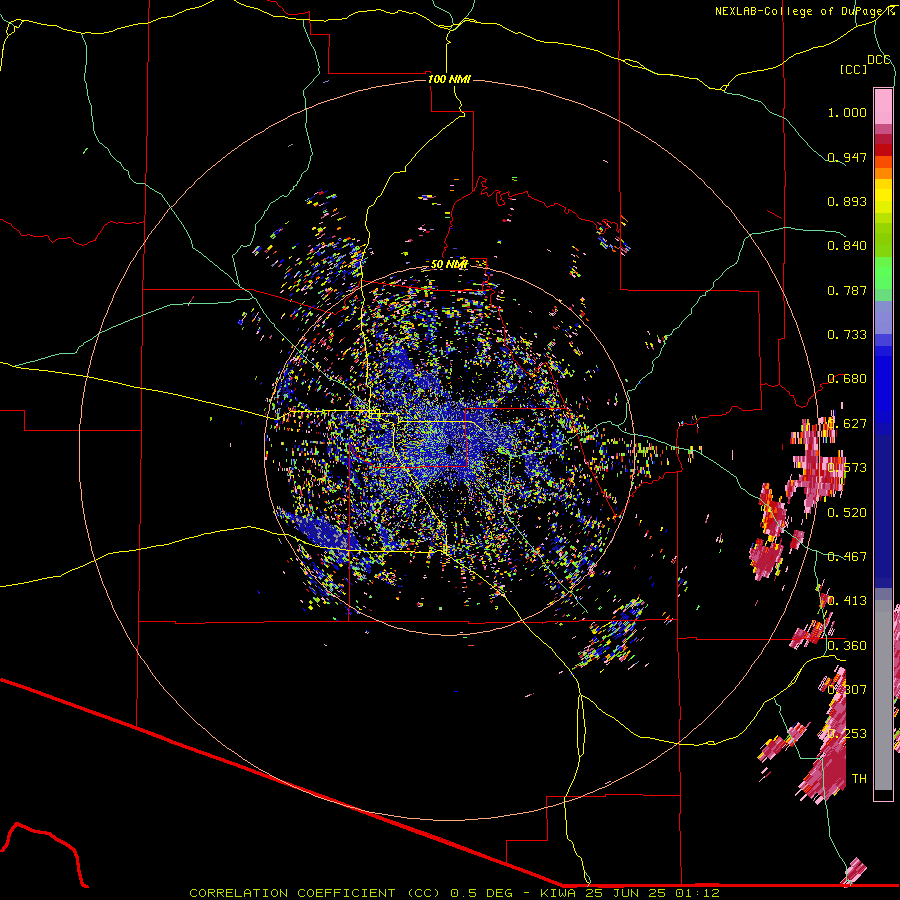900x900 pixels.
Task: Pick the light pink color bar segment
Action: [883, 106]
